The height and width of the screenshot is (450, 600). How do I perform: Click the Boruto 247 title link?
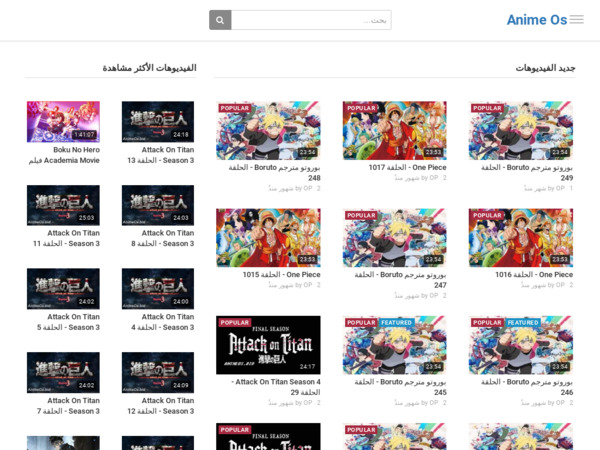[x=401, y=280]
